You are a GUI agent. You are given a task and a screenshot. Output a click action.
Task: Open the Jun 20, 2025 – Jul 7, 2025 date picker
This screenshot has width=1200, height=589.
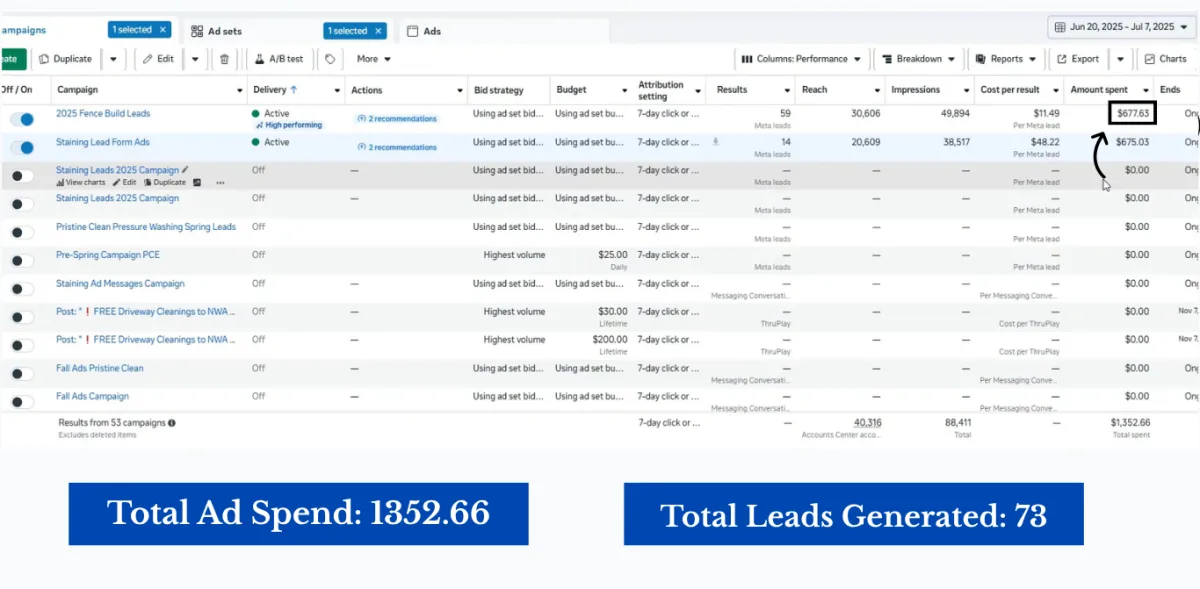tap(1121, 27)
